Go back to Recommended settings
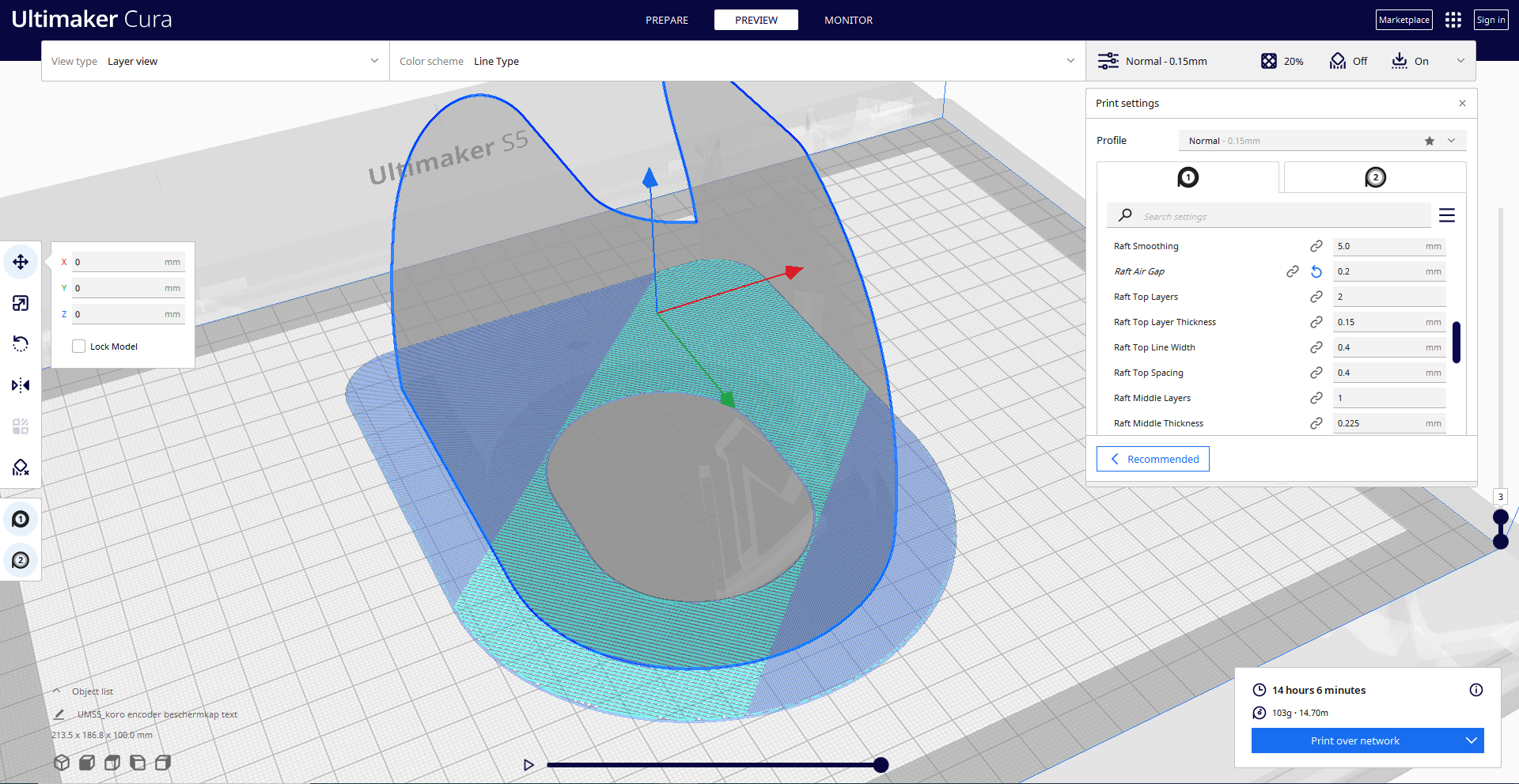The image size is (1519, 784). [1153, 459]
